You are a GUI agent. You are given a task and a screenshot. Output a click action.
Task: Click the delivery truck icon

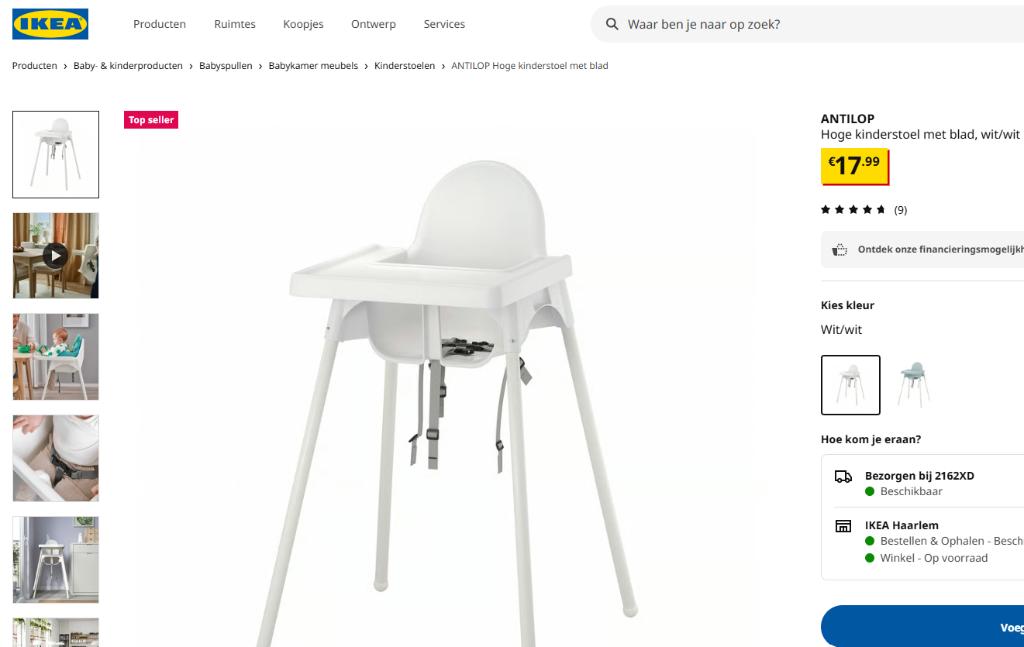[843, 477]
